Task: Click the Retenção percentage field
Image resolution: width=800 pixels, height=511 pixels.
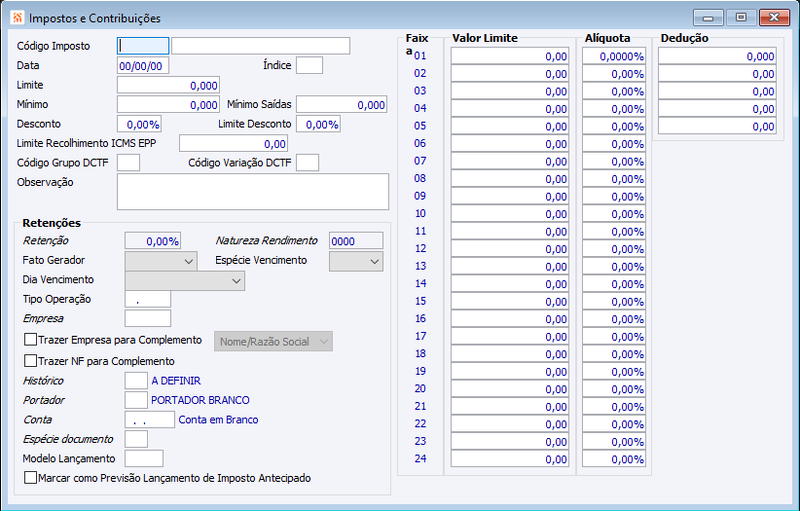Action: [153, 241]
